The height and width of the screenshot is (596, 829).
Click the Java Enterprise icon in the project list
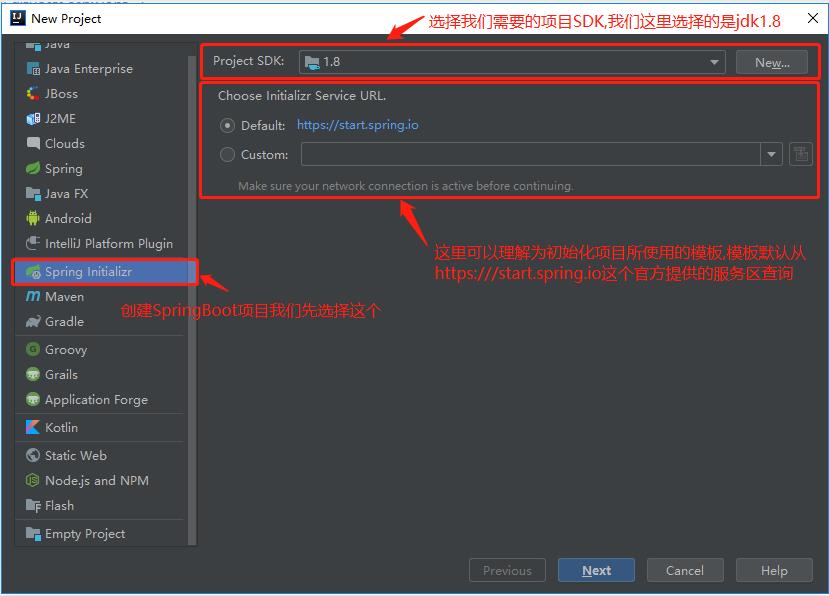tap(33, 69)
